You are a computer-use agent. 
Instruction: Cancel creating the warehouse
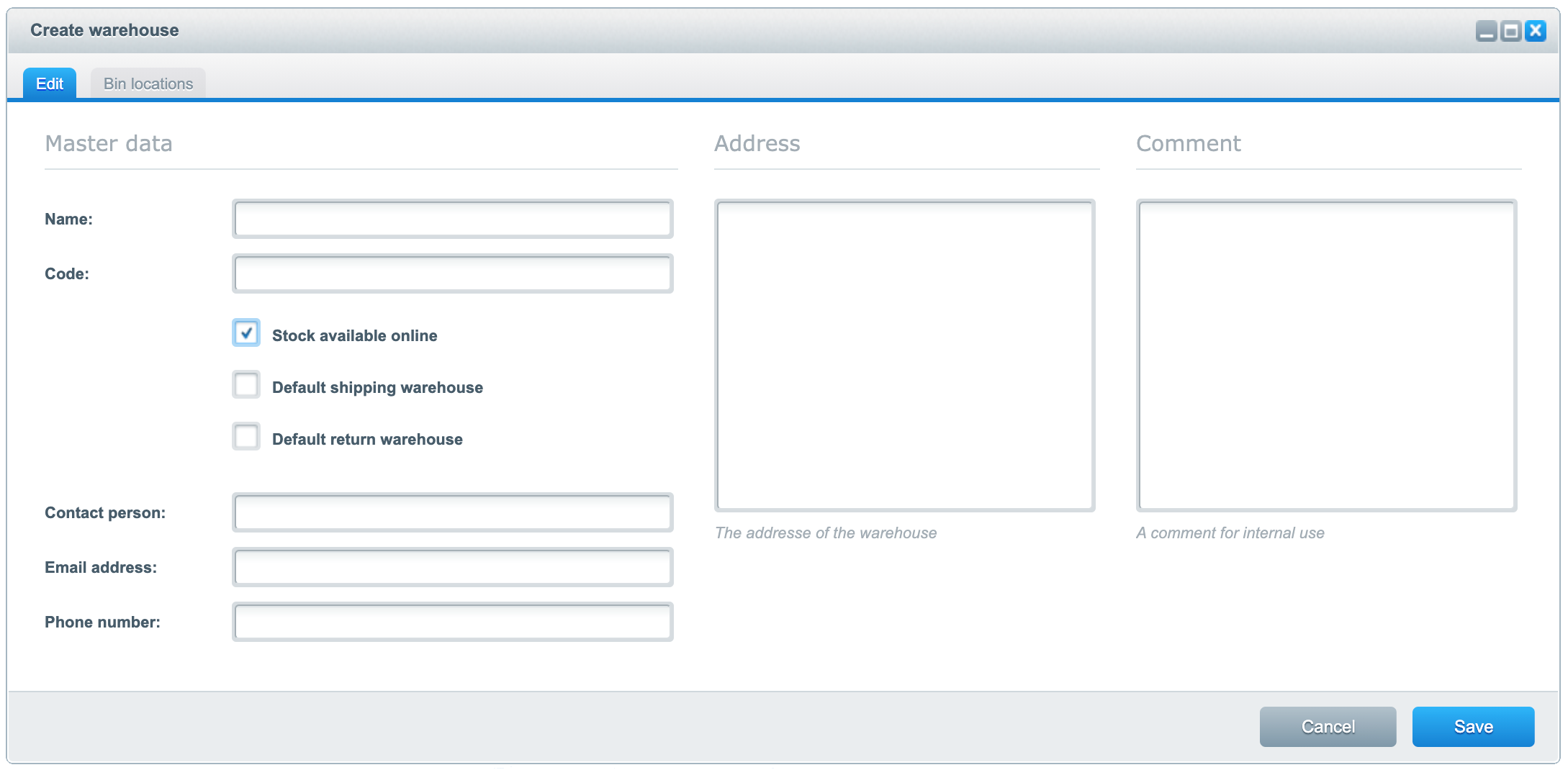coord(1328,727)
